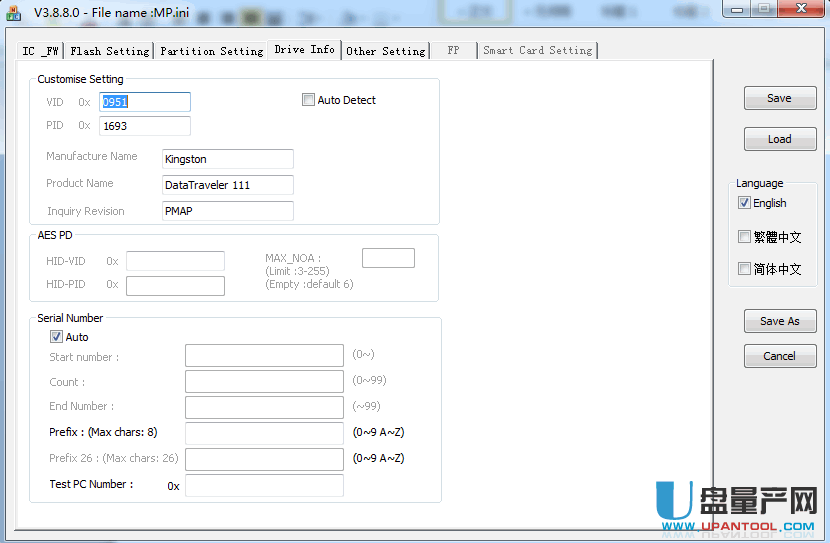
Task: Click the Manufacture Name field with Kingston
Action: 227,159
